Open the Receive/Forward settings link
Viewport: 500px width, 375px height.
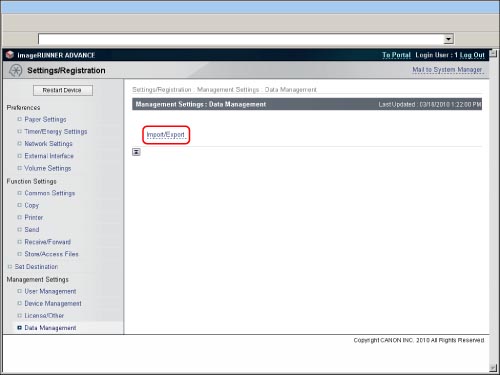[x=47, y=242]
